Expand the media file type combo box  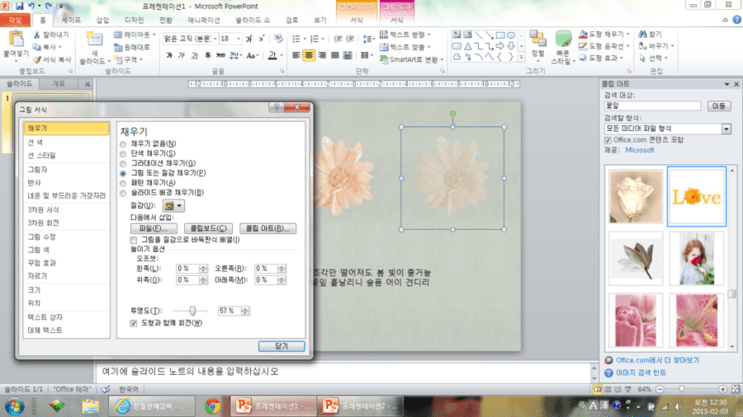726,128
